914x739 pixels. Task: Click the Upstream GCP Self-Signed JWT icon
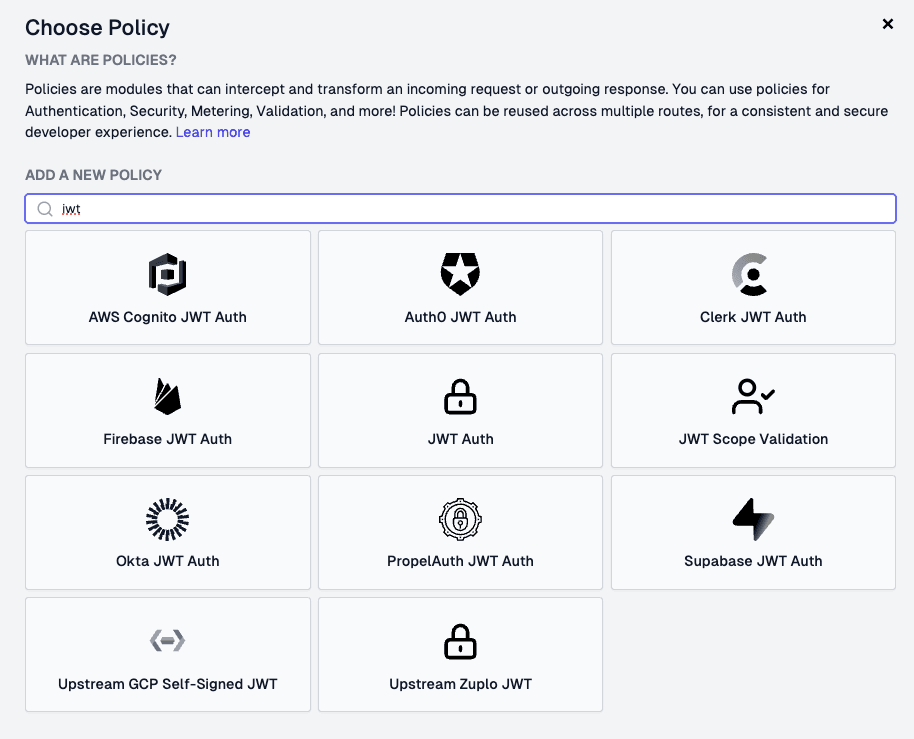(167, 641)
